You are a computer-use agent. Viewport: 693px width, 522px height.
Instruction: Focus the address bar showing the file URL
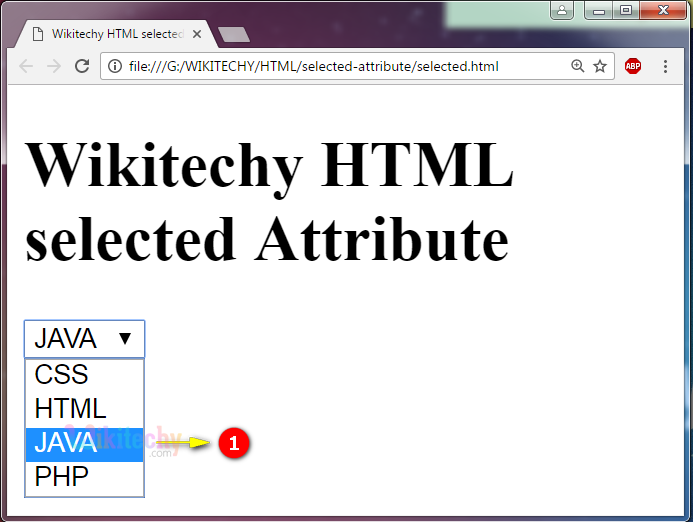click(x=330, y=67)
